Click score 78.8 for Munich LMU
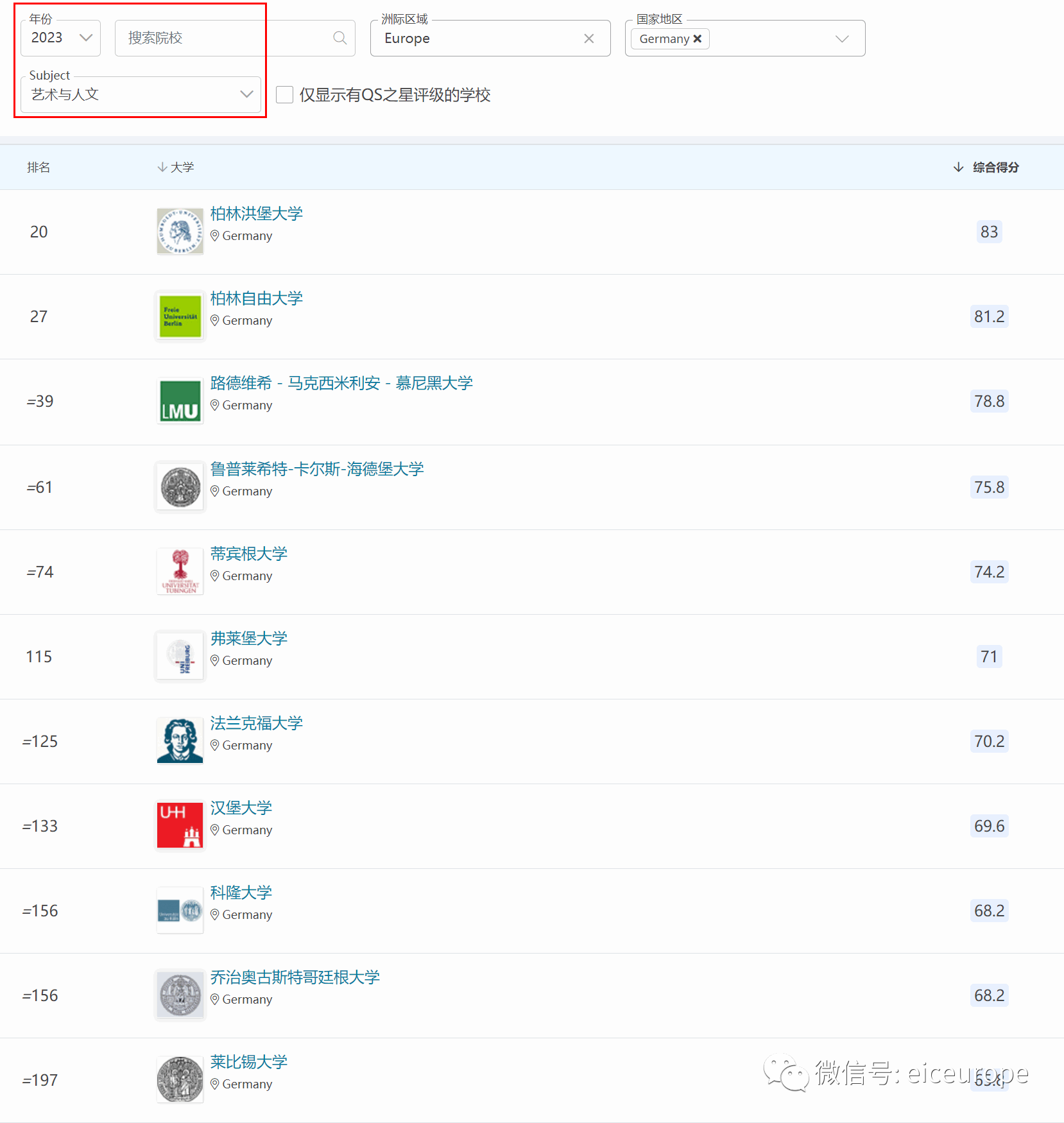The image size is (1064, 1123). 989,401
